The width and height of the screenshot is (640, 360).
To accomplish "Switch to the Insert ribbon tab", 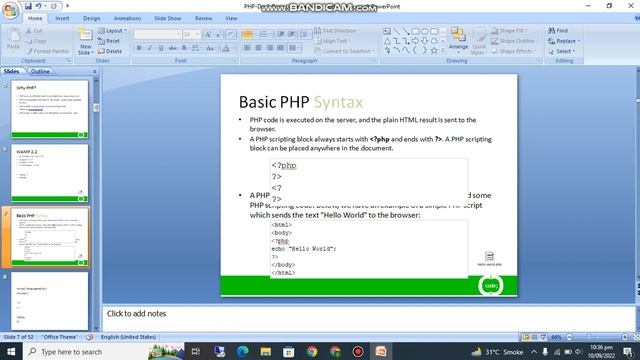I will pos(62,18).
